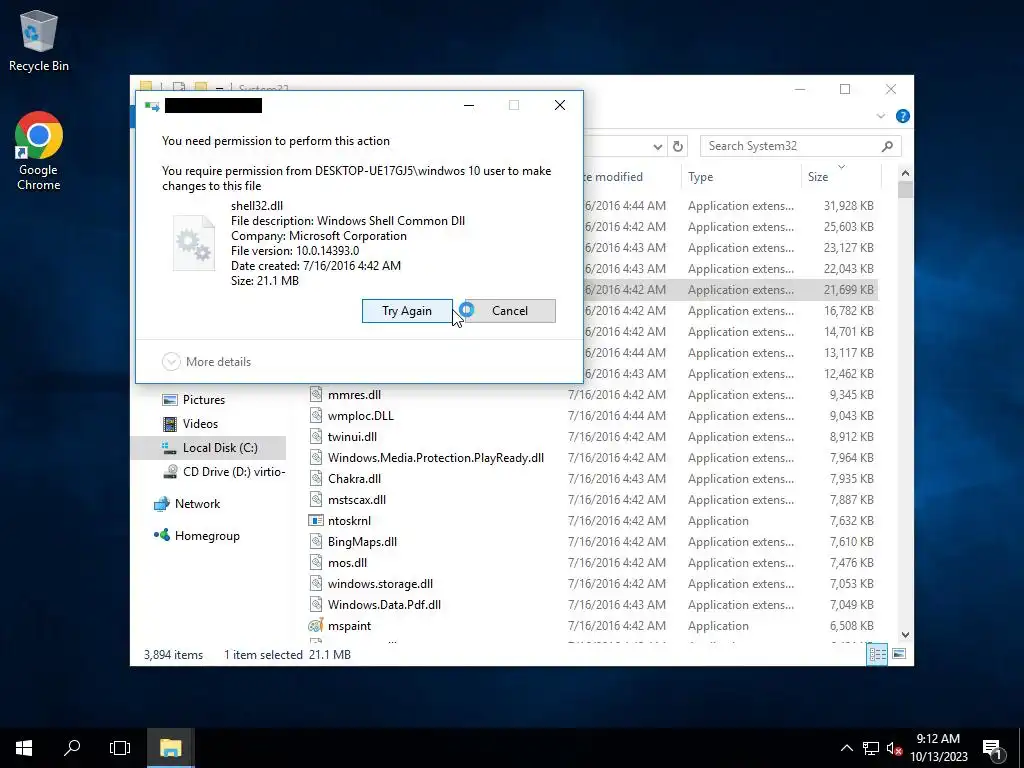This screenshot has width=1024, height=768.
Task: Open Action Center notifications icon
Action: point(993,749)
